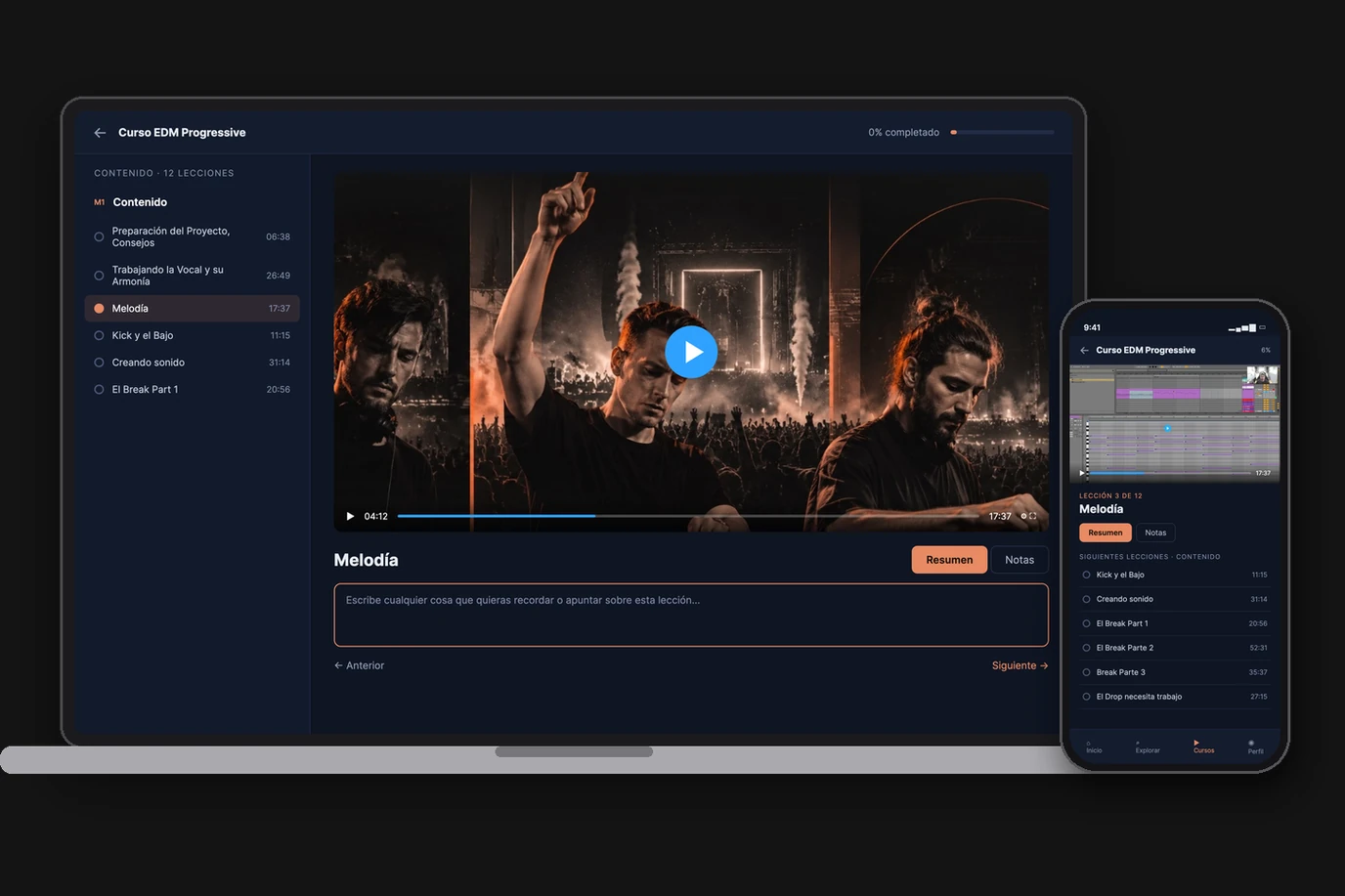Open Perfil in the phone bottom bar
1345x896 pixels.
pos(1255,747)
